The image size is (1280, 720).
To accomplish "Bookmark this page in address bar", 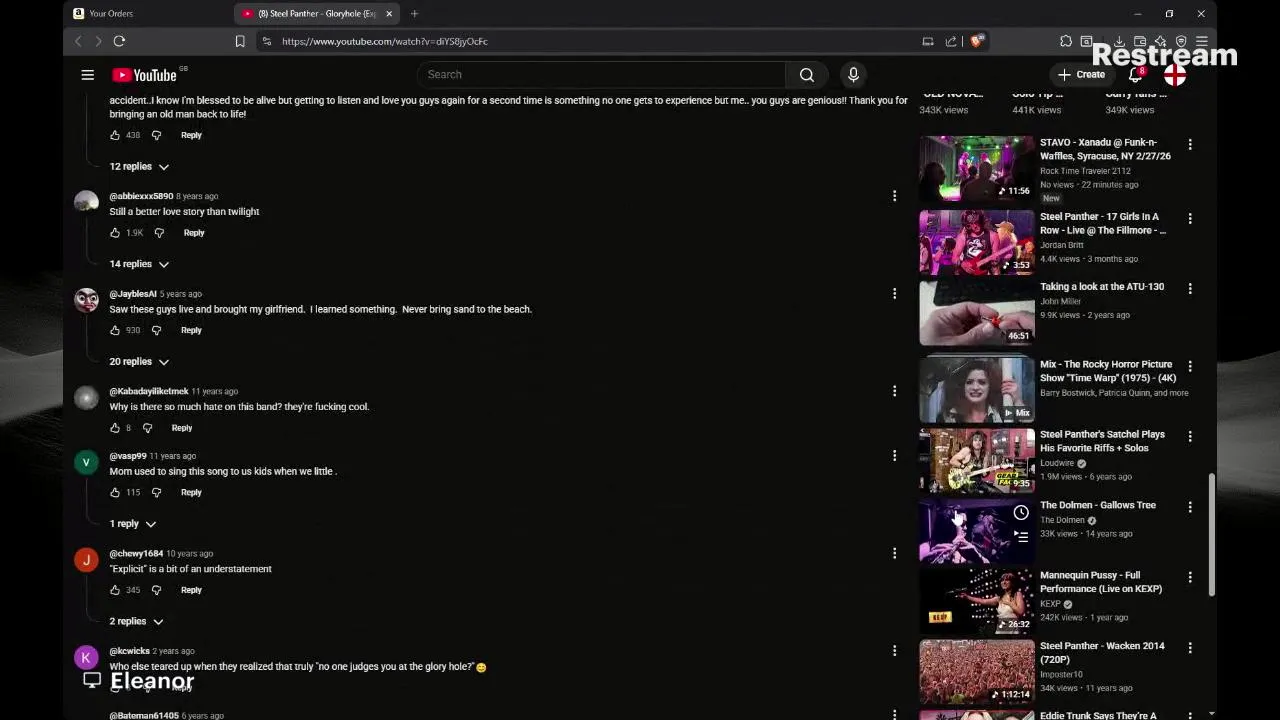I will [240, 41].
